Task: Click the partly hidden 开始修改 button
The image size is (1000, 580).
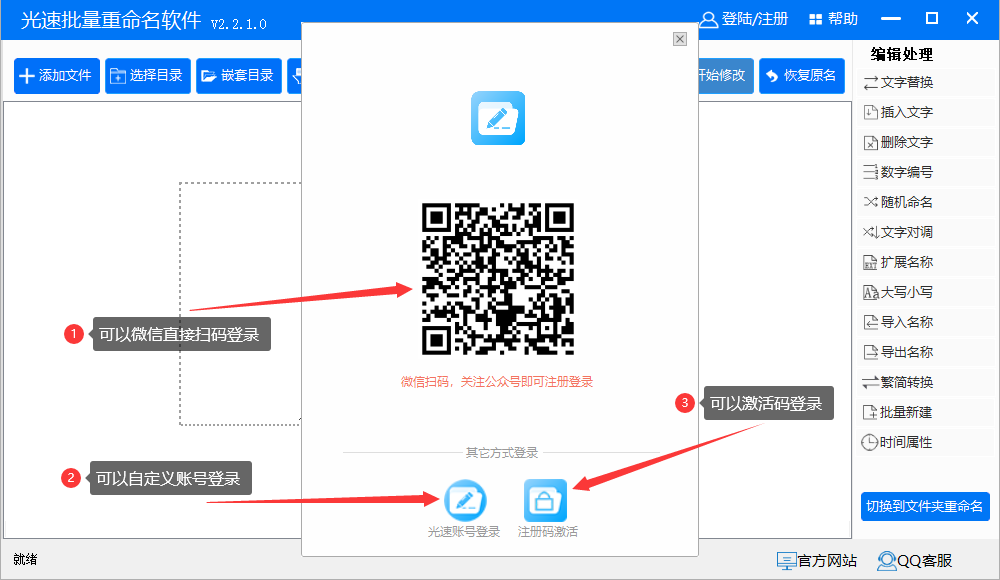Action: coord(726,76)
